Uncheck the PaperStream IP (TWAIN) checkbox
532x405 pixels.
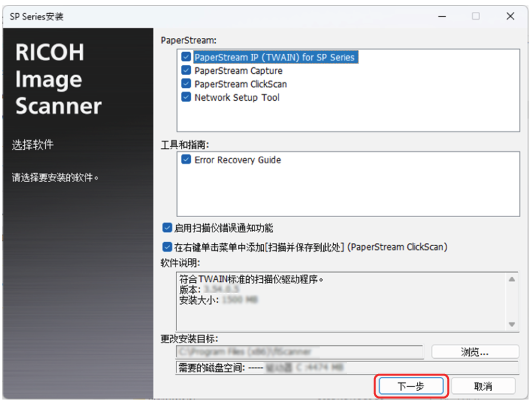click(x=186, y=57)
